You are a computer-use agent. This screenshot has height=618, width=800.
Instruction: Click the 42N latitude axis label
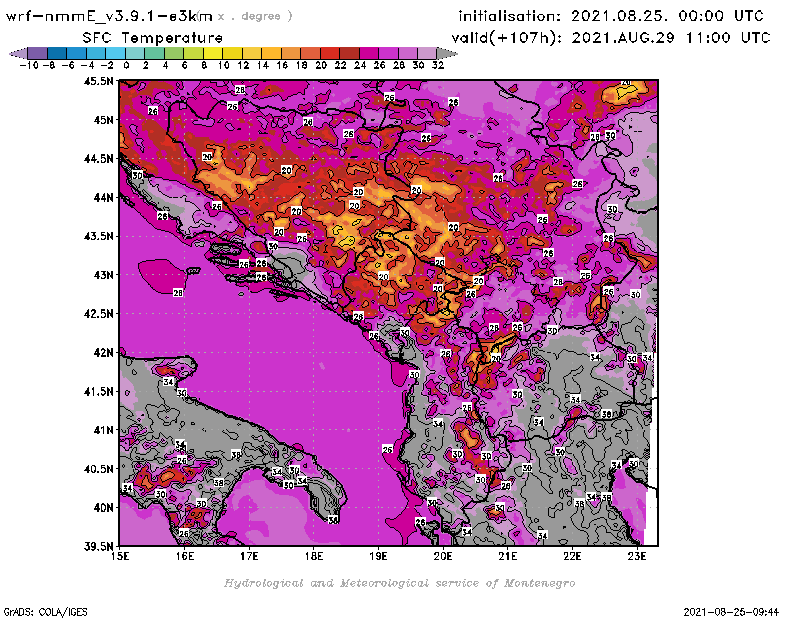[x=103, y=353]
